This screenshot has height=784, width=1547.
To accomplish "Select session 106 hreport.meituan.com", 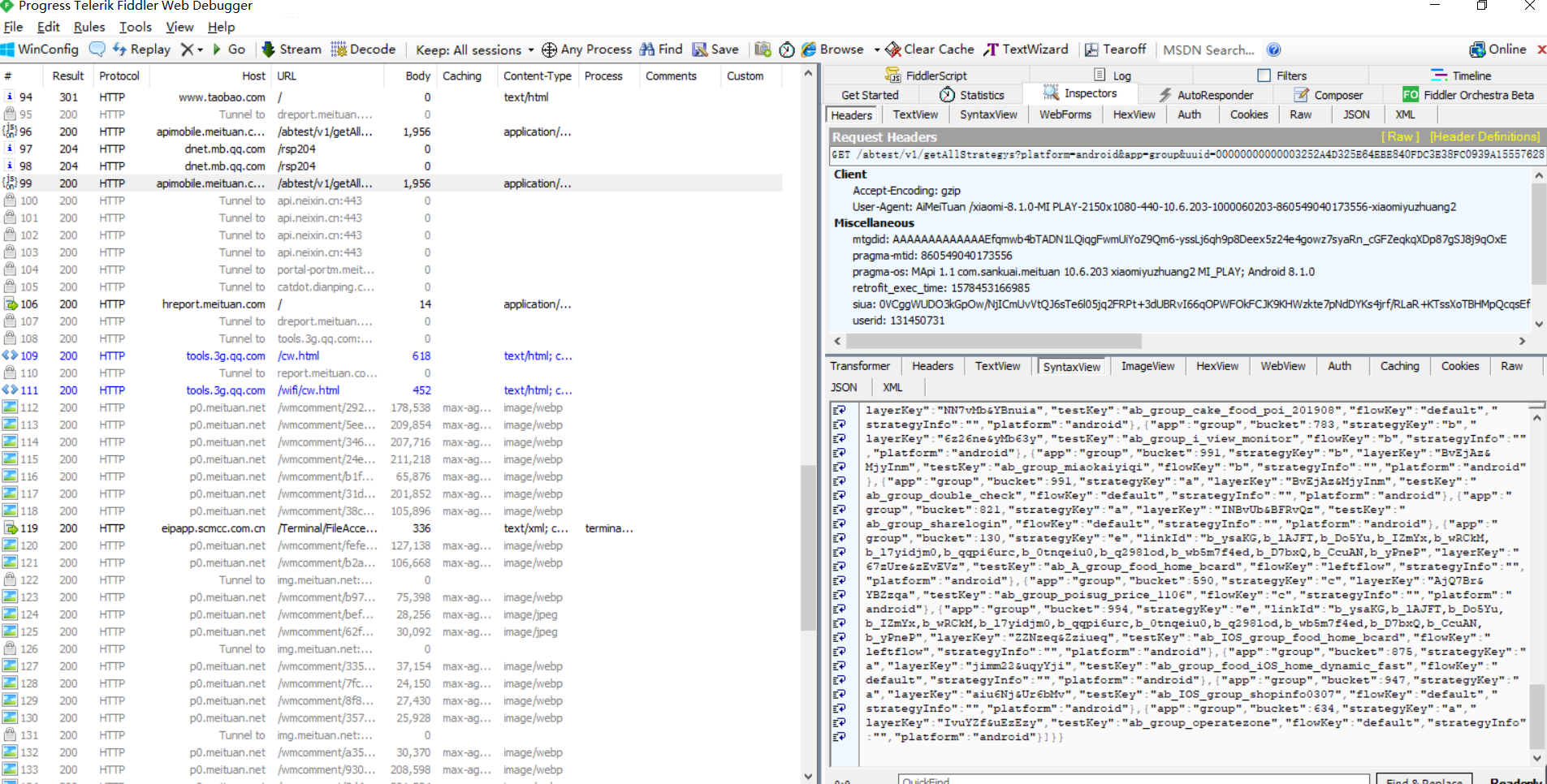I will [391, 304].
